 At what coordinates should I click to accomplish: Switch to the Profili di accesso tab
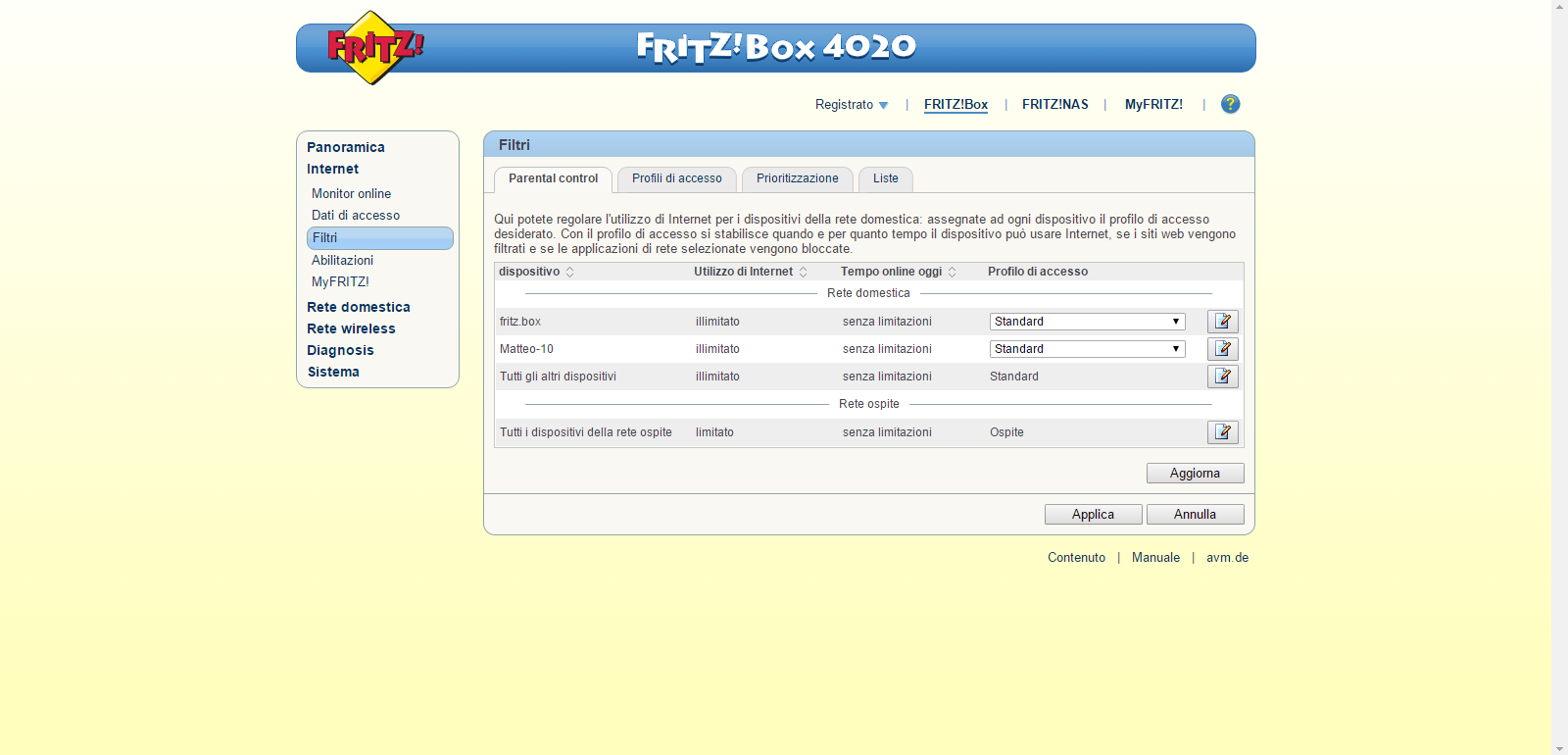[x=676, y=179]
